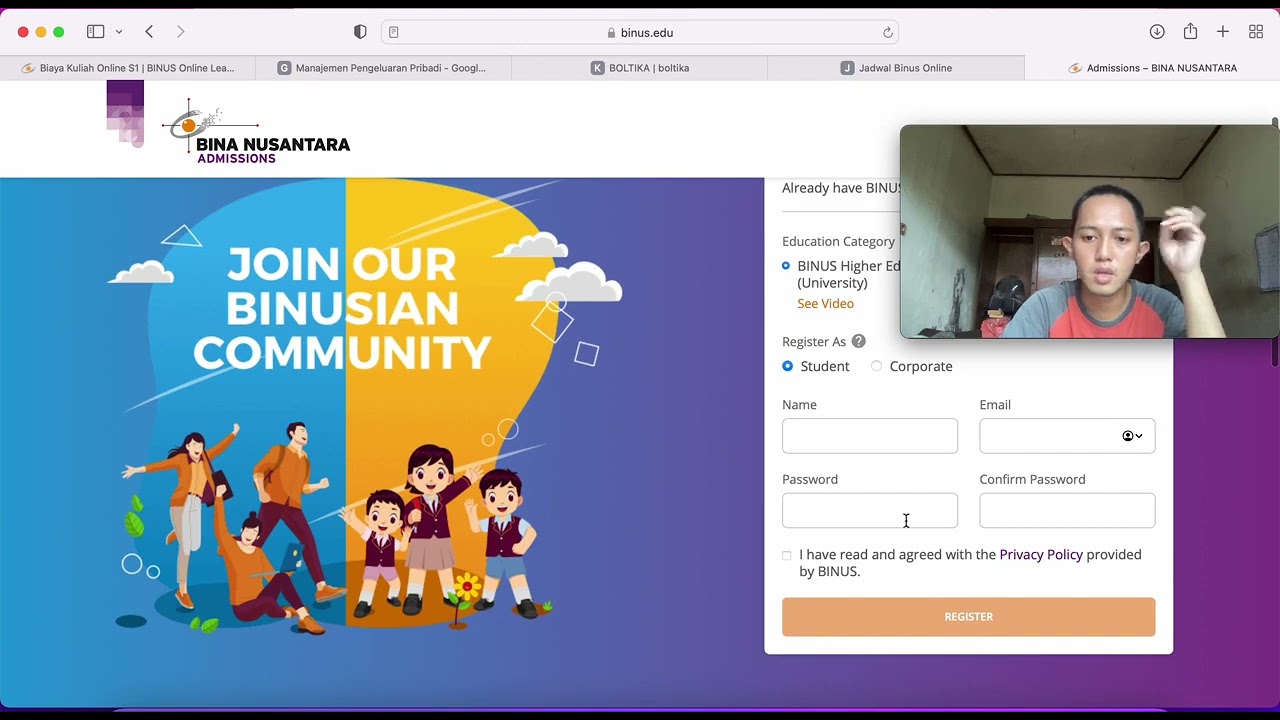Focus the Email input field

tap(1067, 436)
